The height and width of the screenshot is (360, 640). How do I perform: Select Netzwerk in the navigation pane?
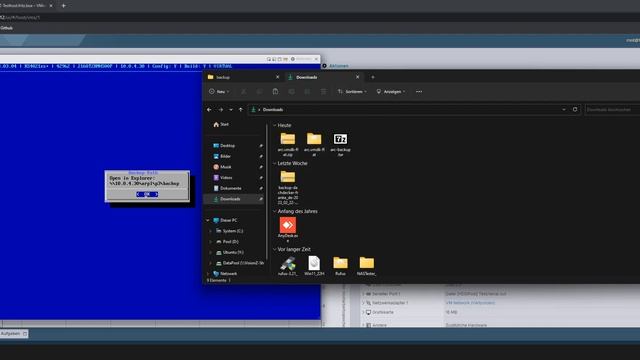(225, 273)
